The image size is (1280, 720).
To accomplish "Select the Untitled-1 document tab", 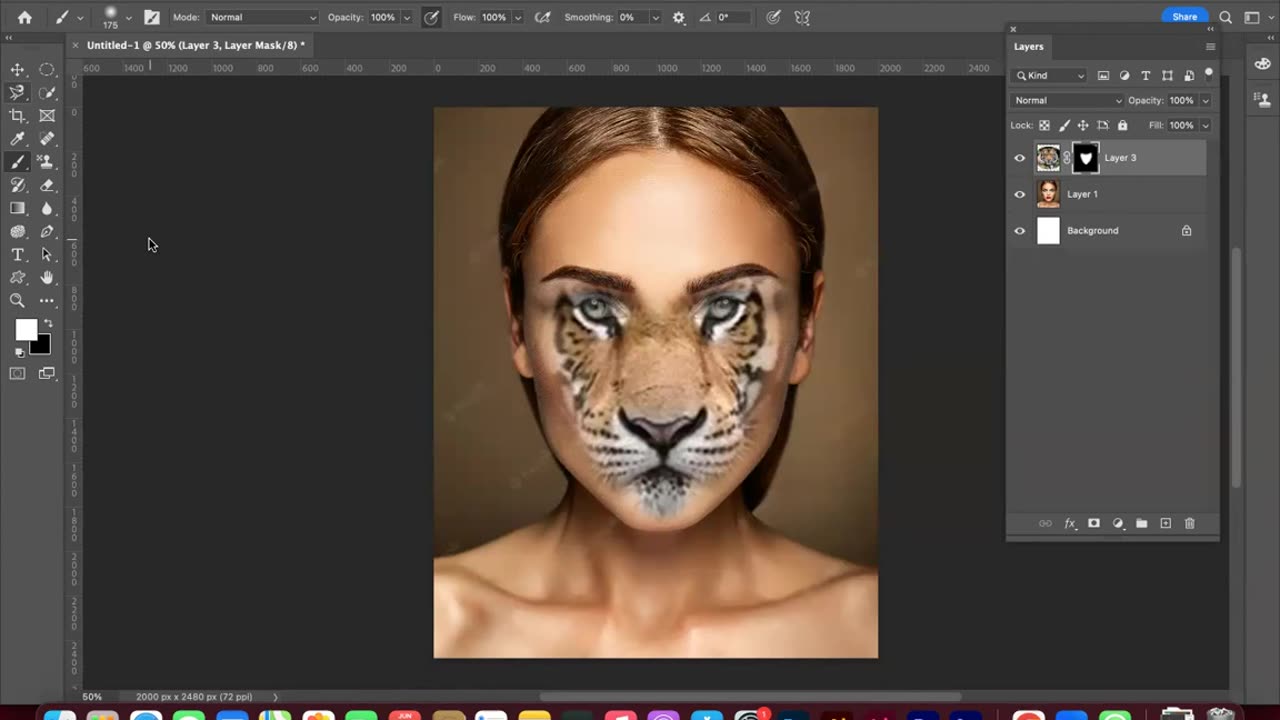I will click(195, 45).
